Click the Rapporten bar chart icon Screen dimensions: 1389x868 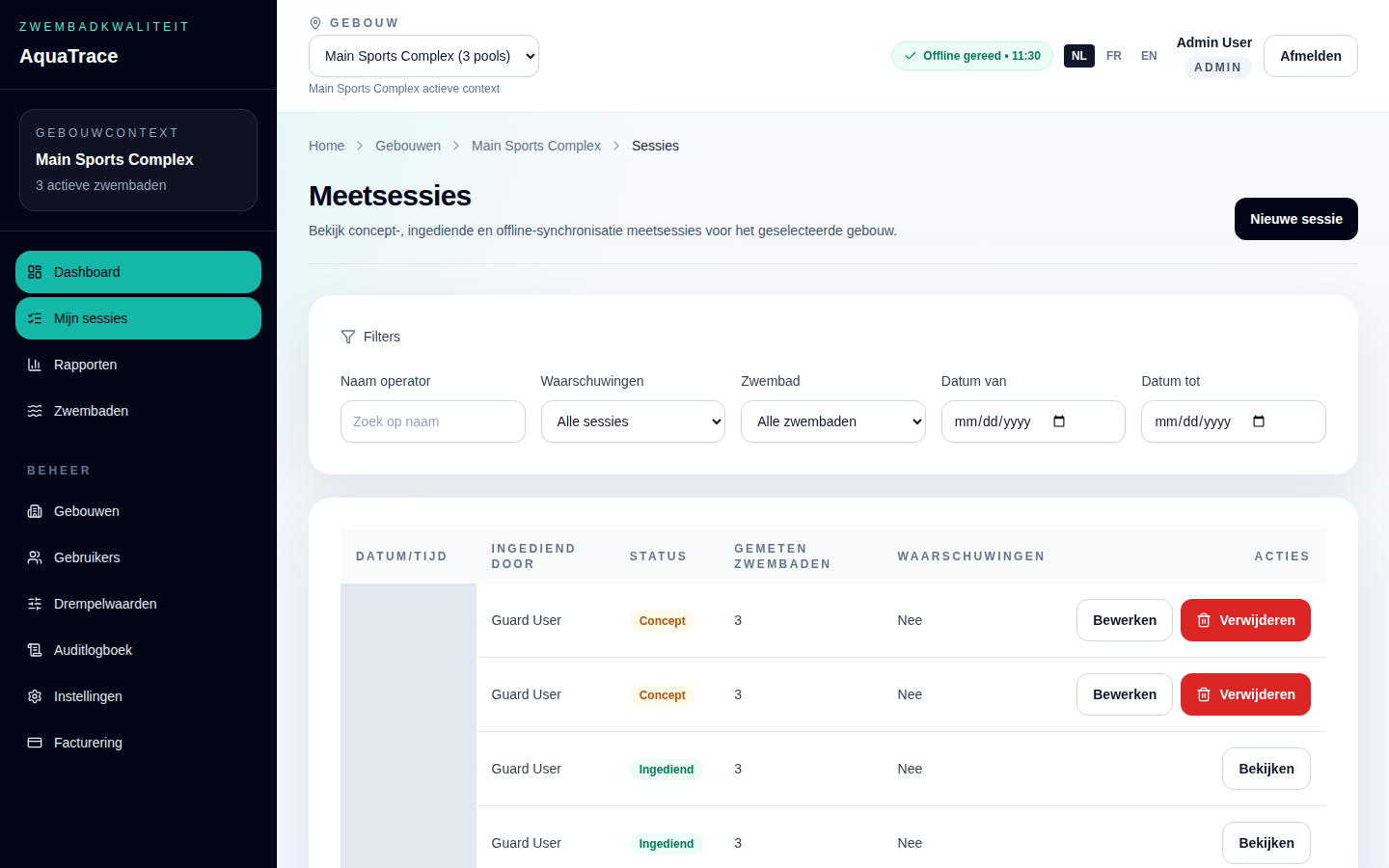pyautogui.click(x=35, y=365)
